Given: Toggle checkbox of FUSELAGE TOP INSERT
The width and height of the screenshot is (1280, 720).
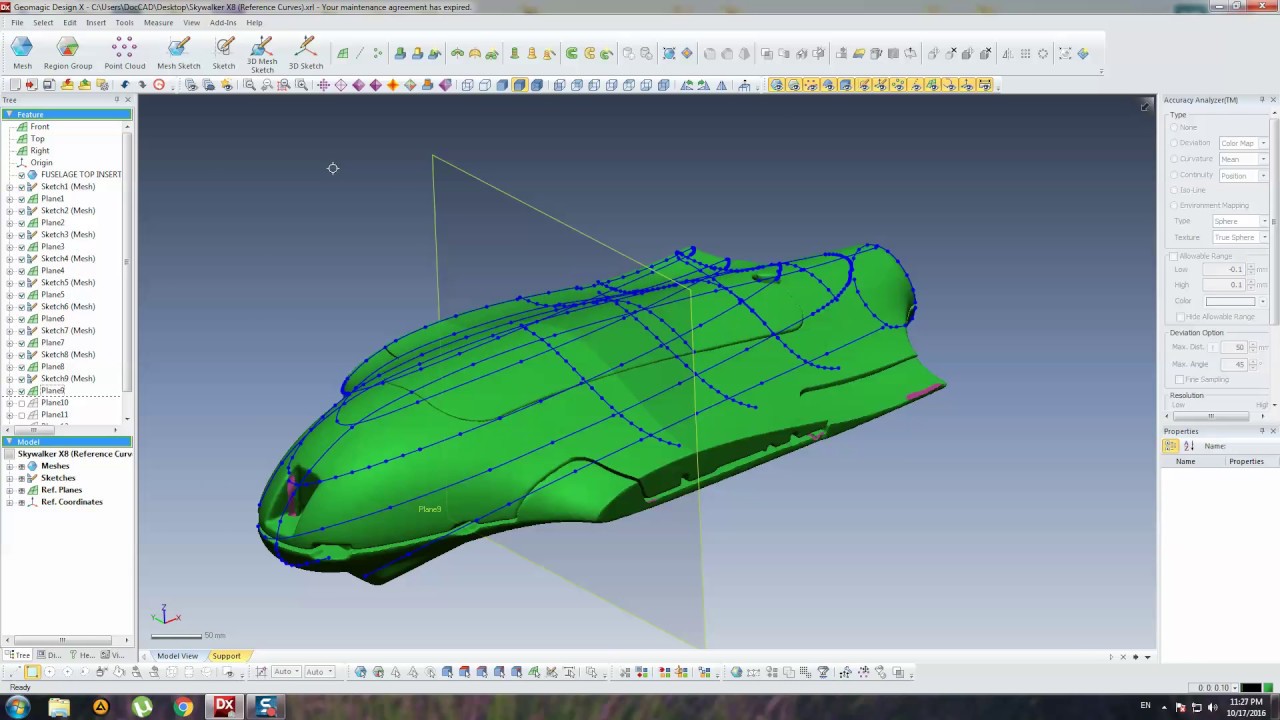Looking at the screenshot, I should 22,175.
